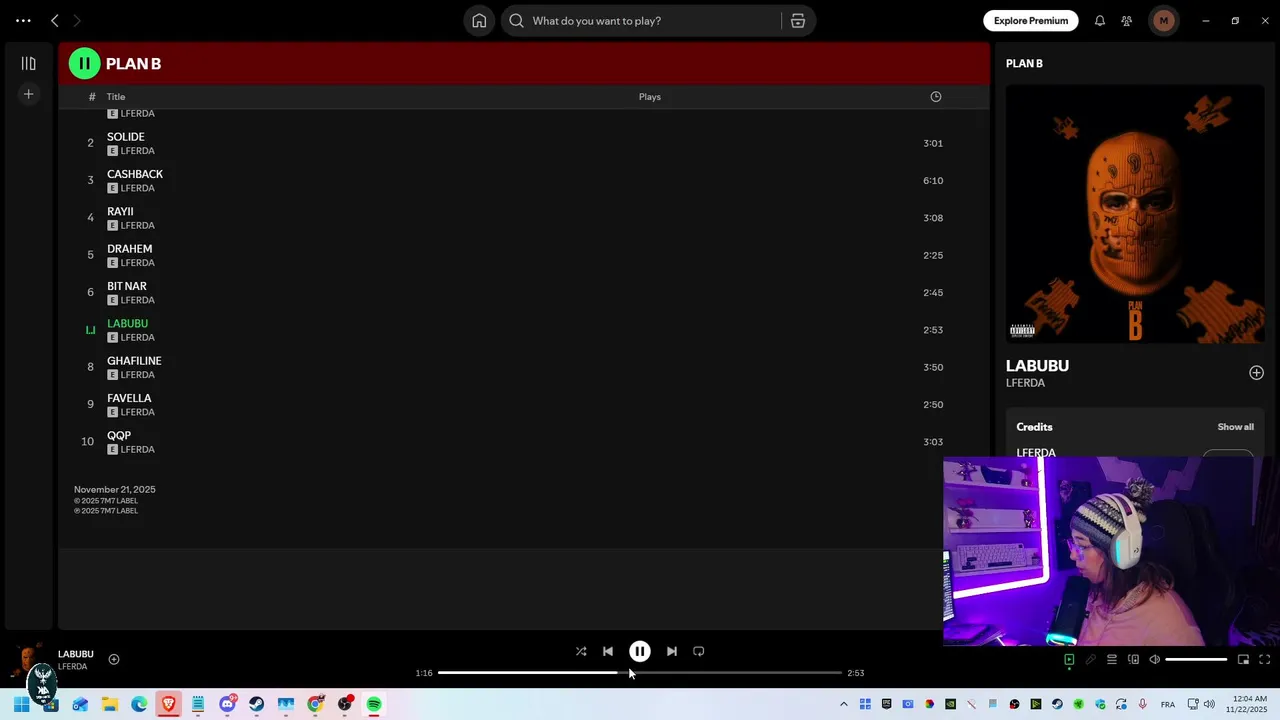Open FRA keyboard language switcher
1280x720 pixels.
point(1168,705)
